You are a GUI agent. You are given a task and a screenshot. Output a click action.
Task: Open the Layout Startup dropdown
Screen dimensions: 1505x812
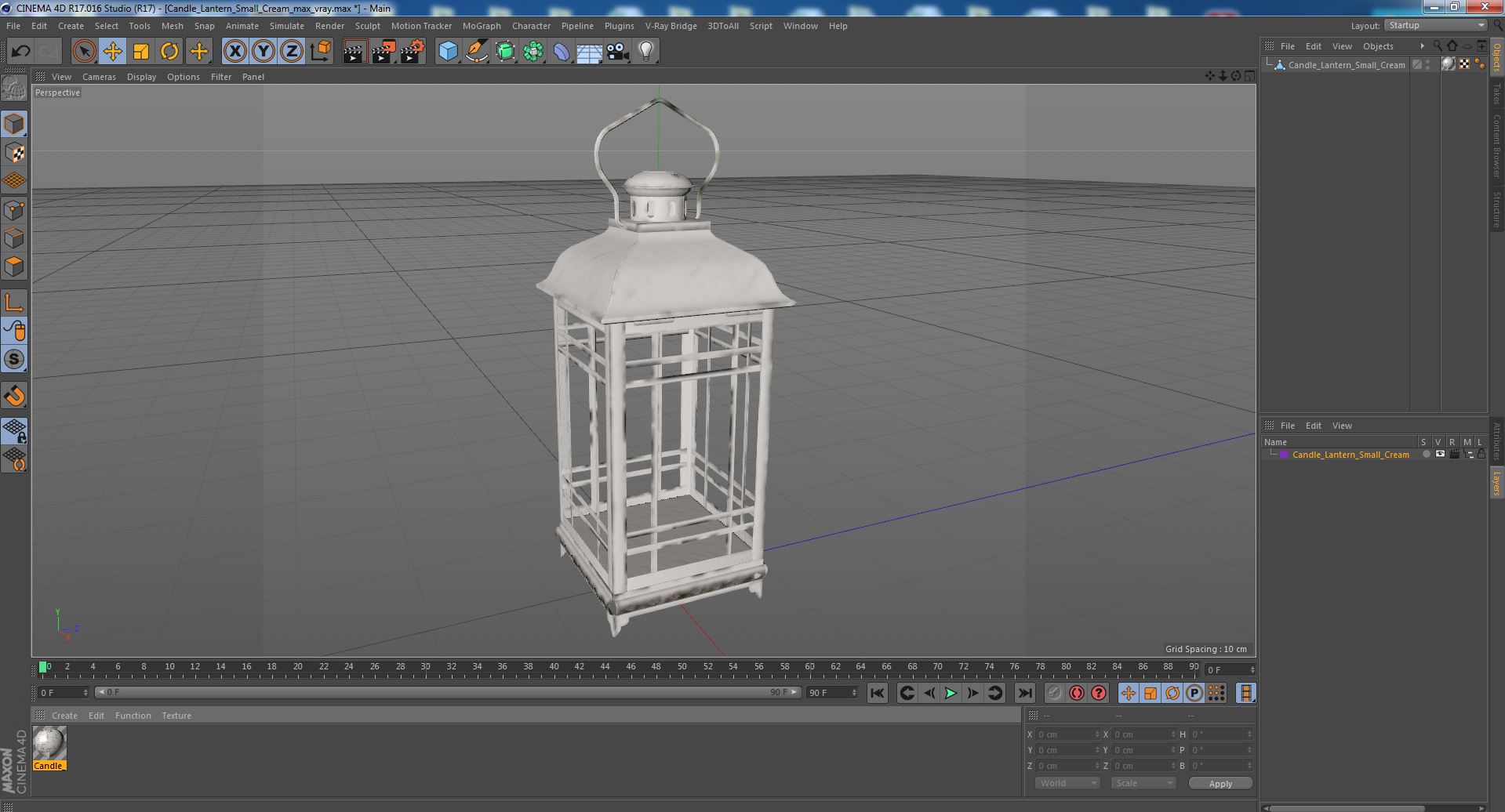coord(1435,25)
